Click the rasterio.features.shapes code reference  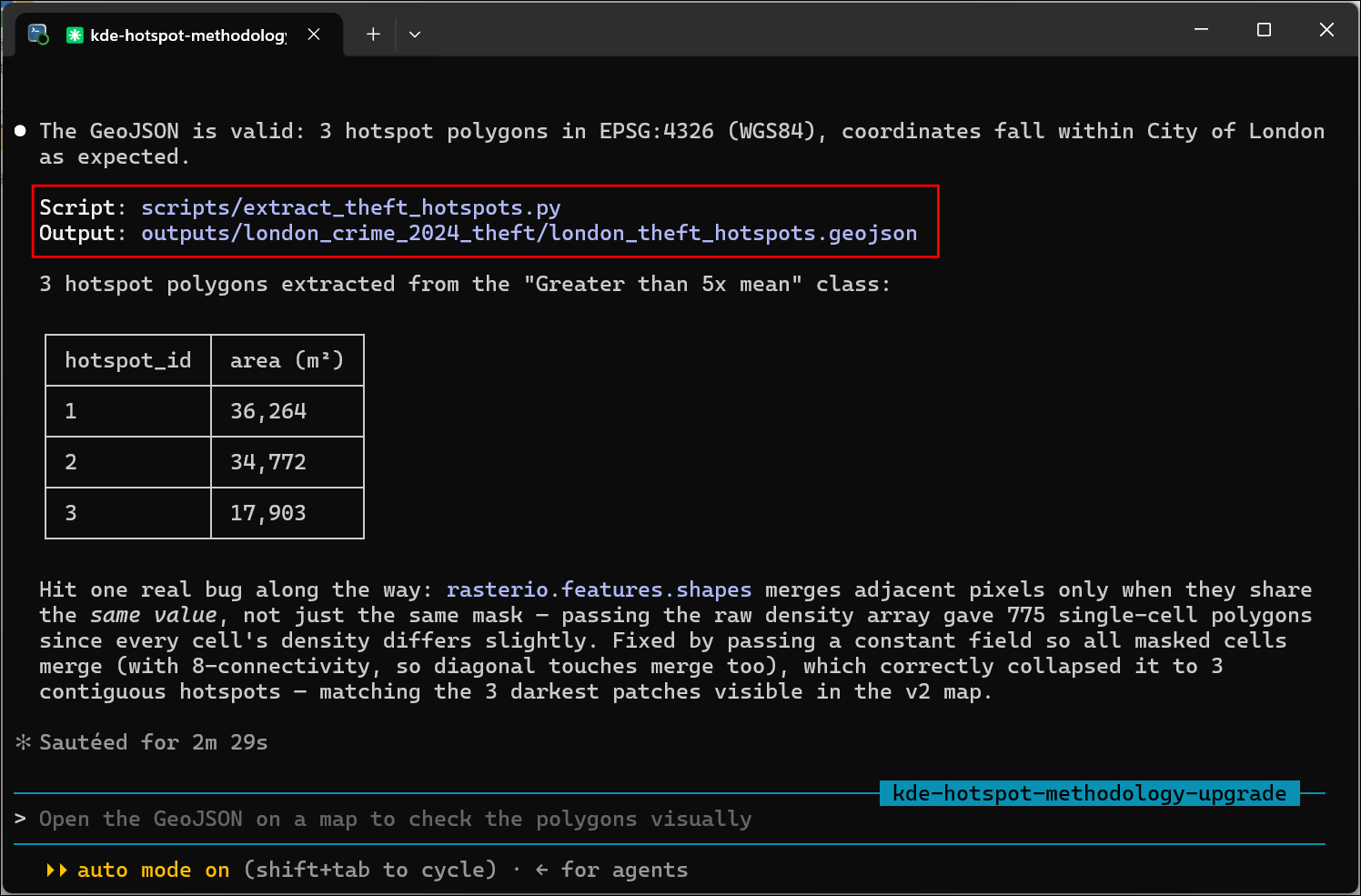(600, 589)
